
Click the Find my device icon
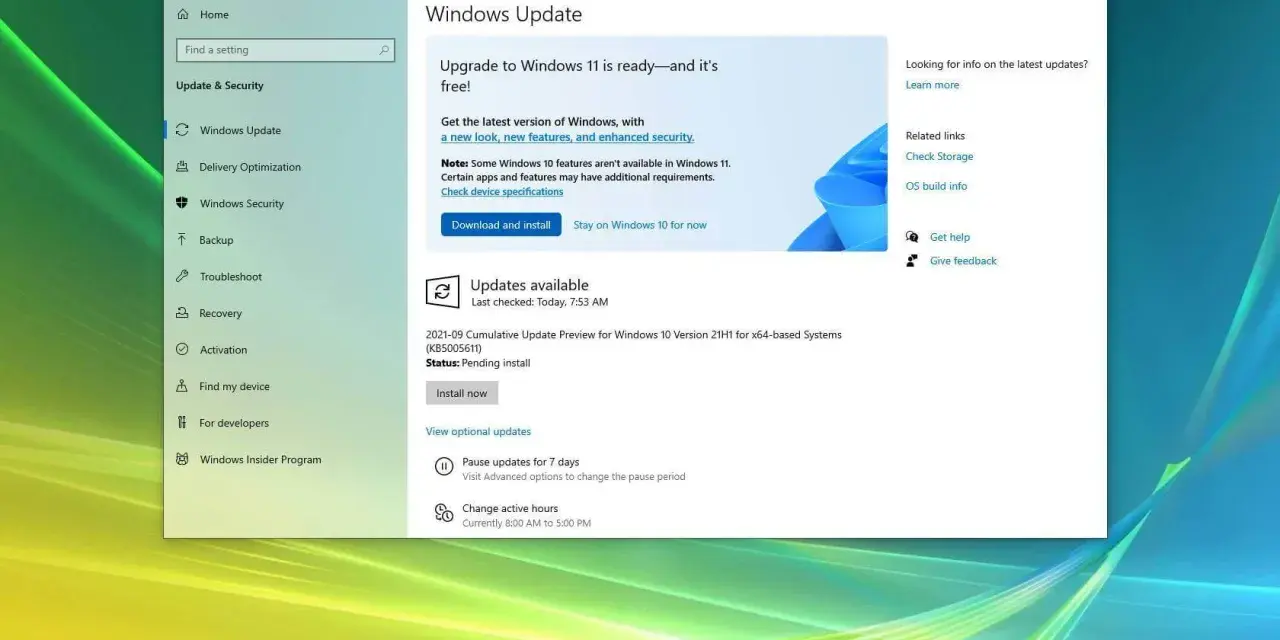pyautogui.click(x=182, y=386)
